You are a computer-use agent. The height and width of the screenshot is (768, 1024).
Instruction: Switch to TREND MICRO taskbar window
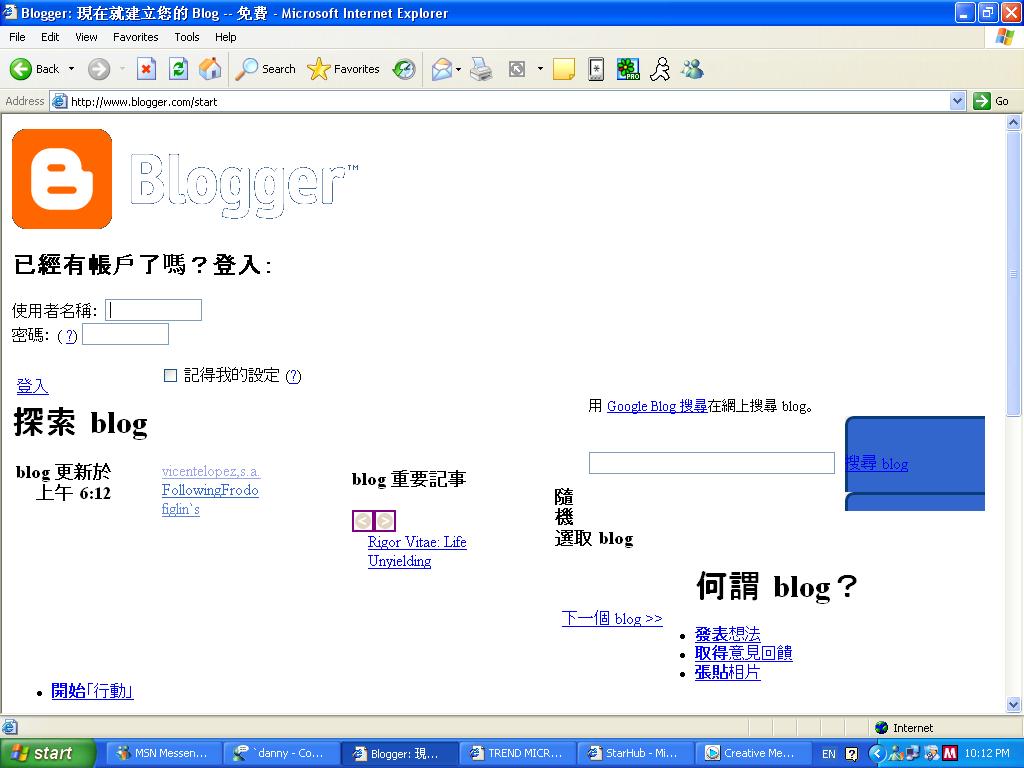517,753
